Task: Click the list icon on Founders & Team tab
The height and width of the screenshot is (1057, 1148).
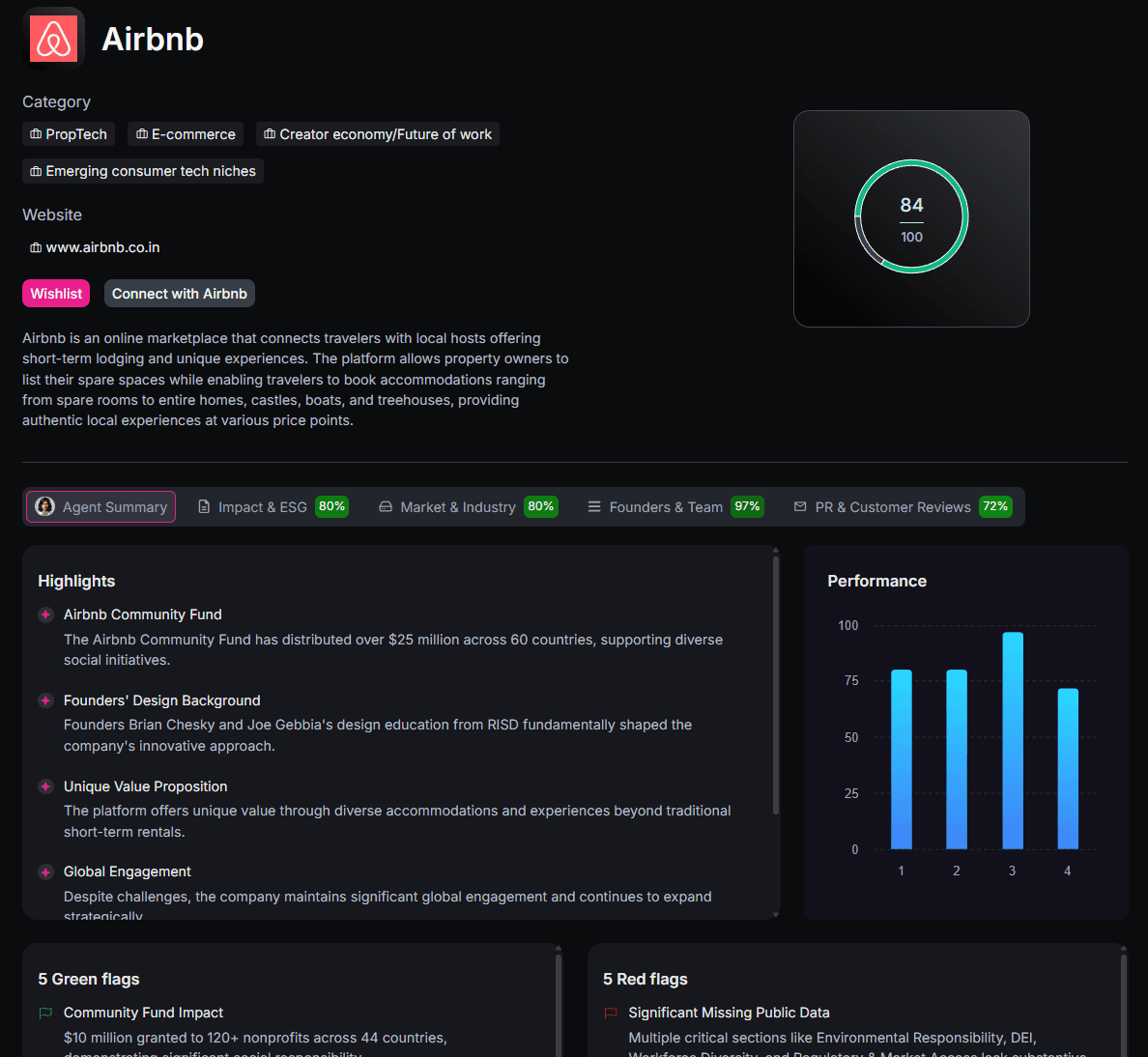Action: click(593, 506)
